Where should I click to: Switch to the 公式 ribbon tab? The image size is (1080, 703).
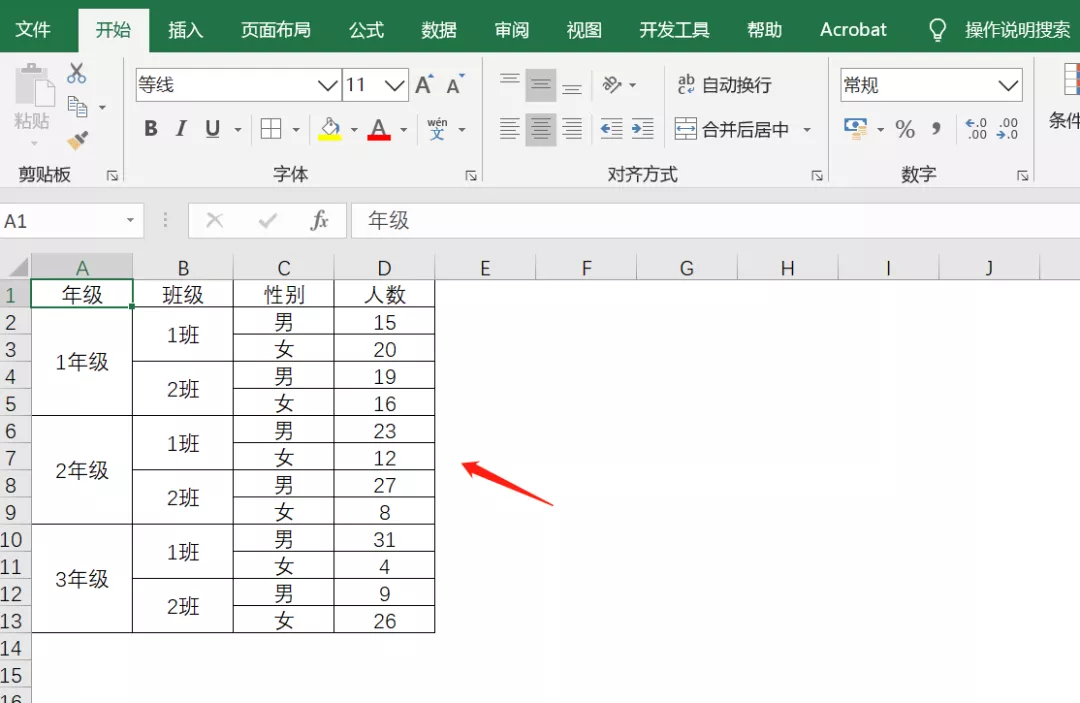tap(366, 30)
